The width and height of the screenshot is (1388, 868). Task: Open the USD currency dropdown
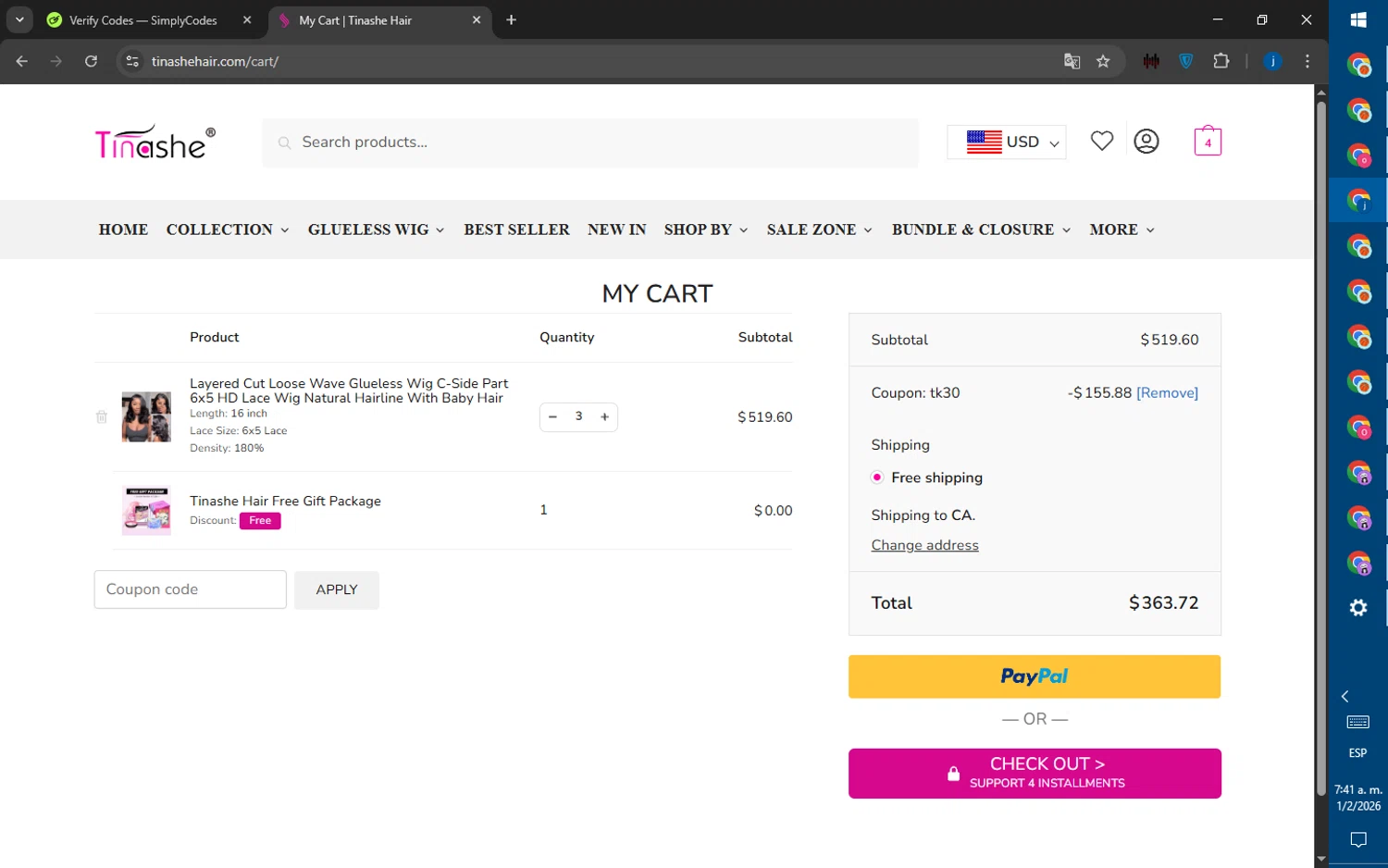1007,142
